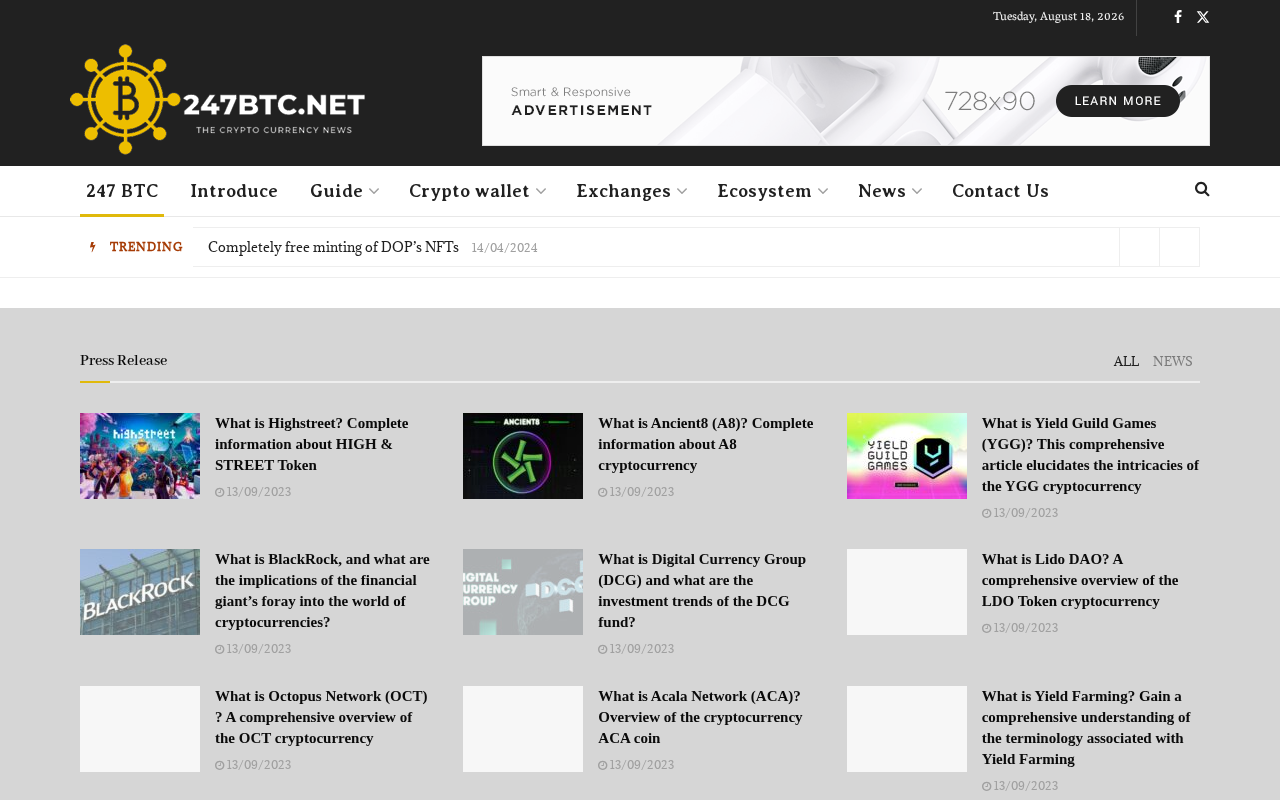Open the Facebook social icon
The height and width of the screenshot is (800, 1280).
tap(1178, 17)
